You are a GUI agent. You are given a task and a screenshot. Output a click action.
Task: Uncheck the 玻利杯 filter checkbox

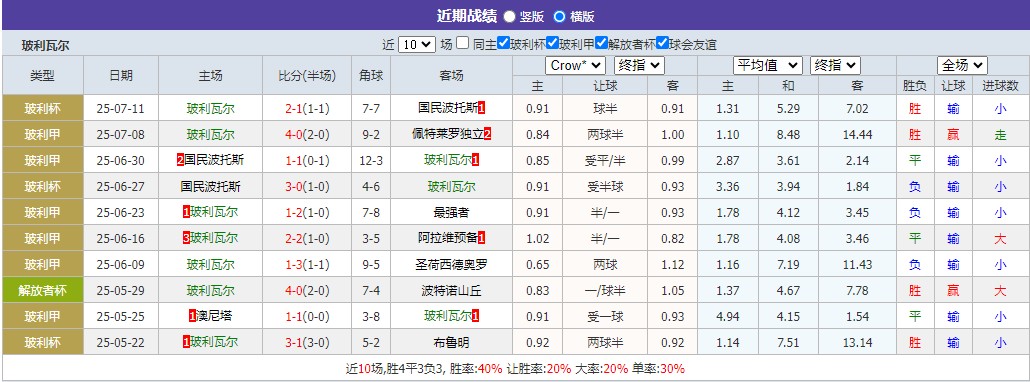tap(504, 43)
